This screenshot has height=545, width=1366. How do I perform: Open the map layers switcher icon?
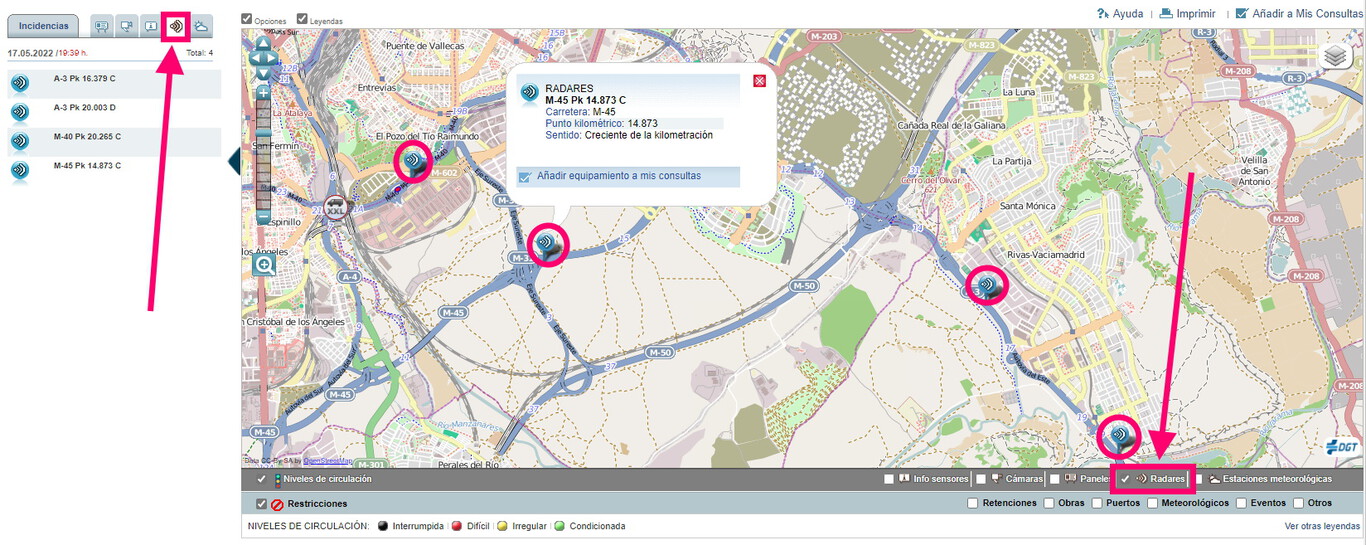1336,58
